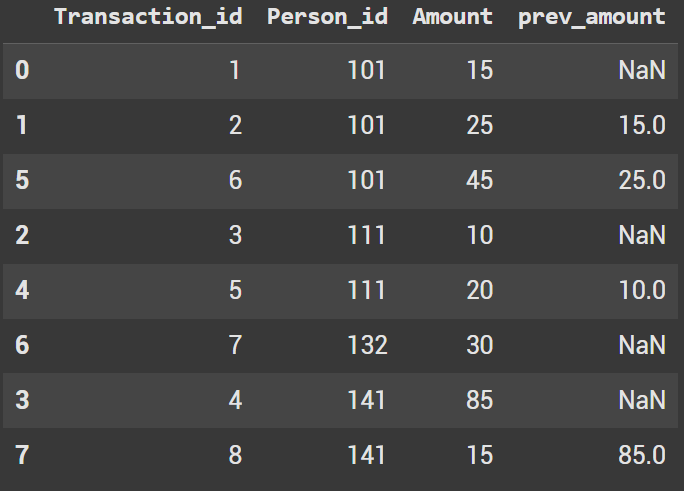
Task: Click the prev_amount cell showing 15.0
Action: tap(641, 126)
